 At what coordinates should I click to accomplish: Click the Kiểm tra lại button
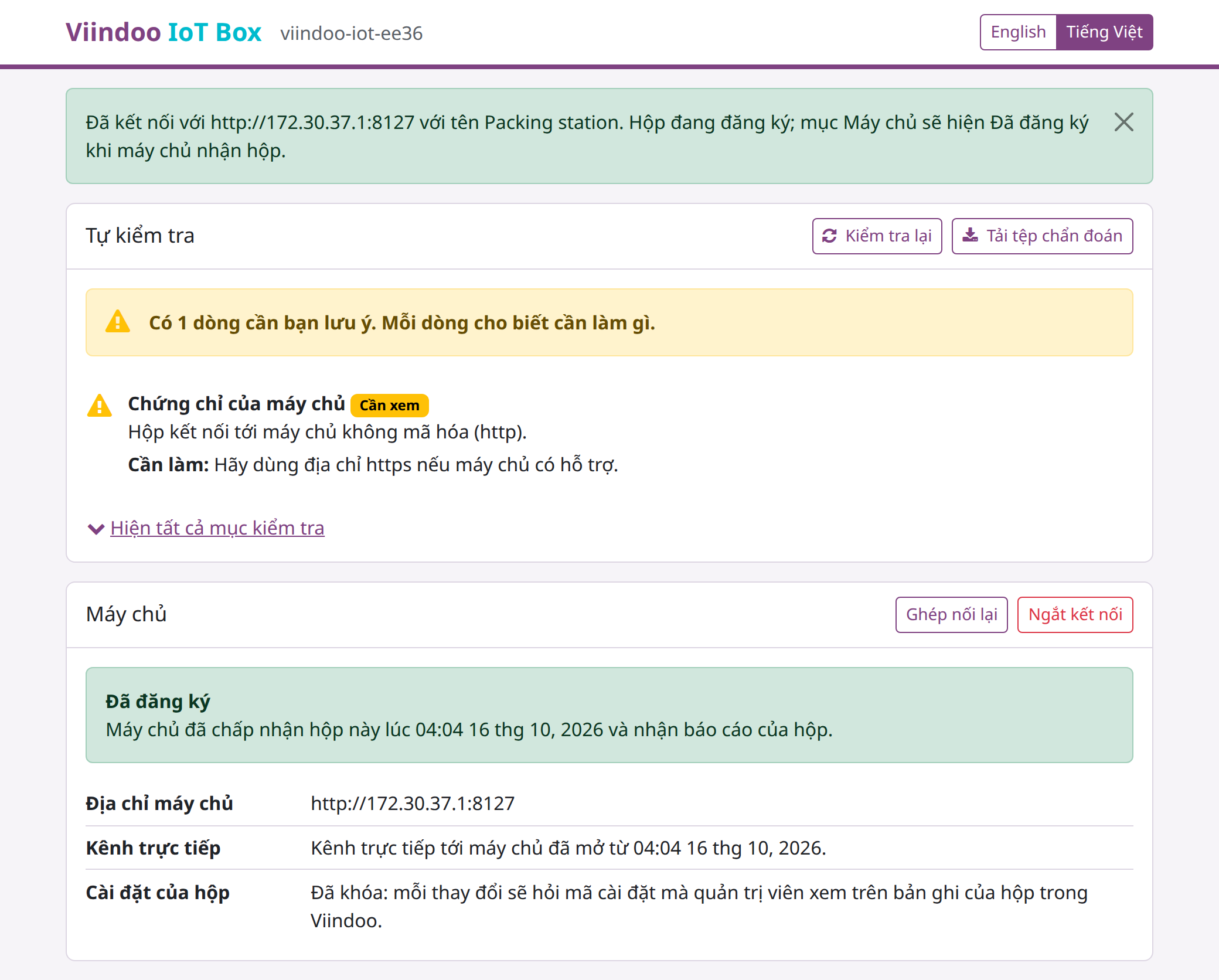[877, 236]
